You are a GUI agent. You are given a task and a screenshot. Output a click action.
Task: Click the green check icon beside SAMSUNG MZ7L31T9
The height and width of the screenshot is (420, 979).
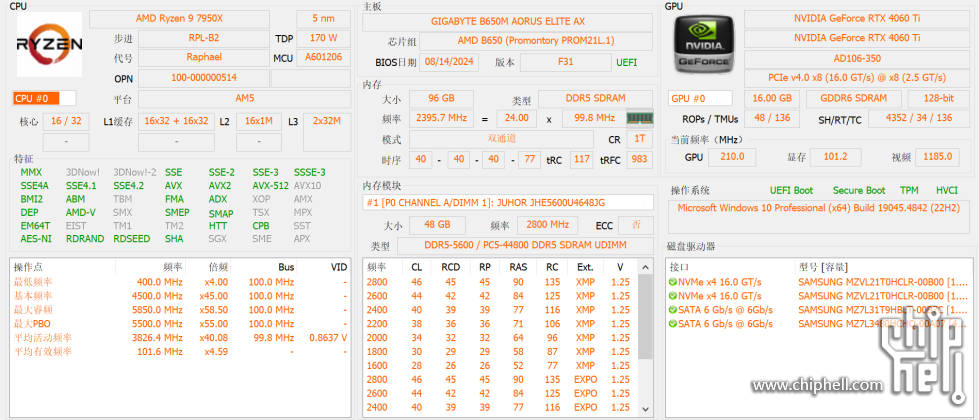(x=672, y=310)
